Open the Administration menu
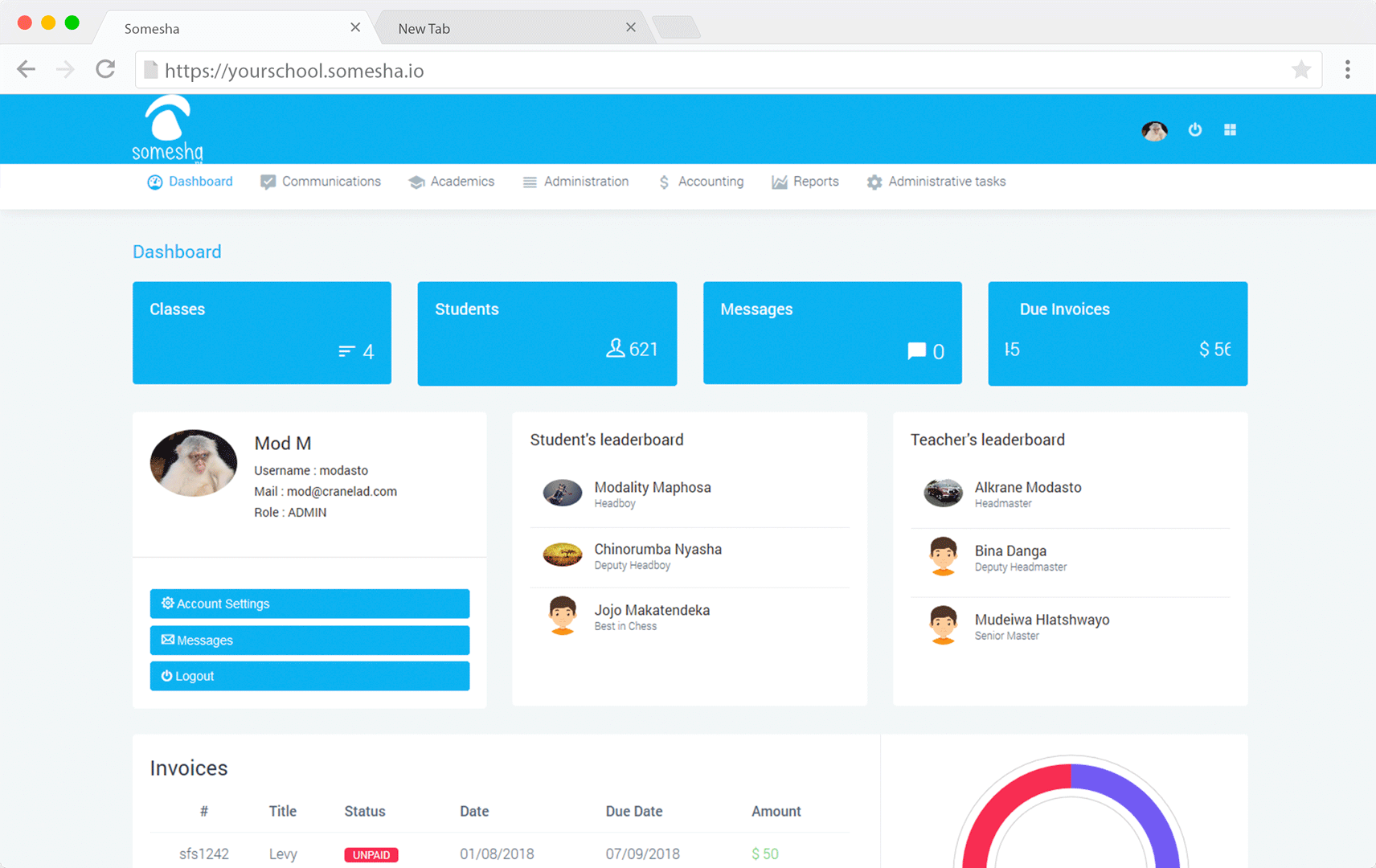This screenshot has height=868, width=1376. (575, 182)
